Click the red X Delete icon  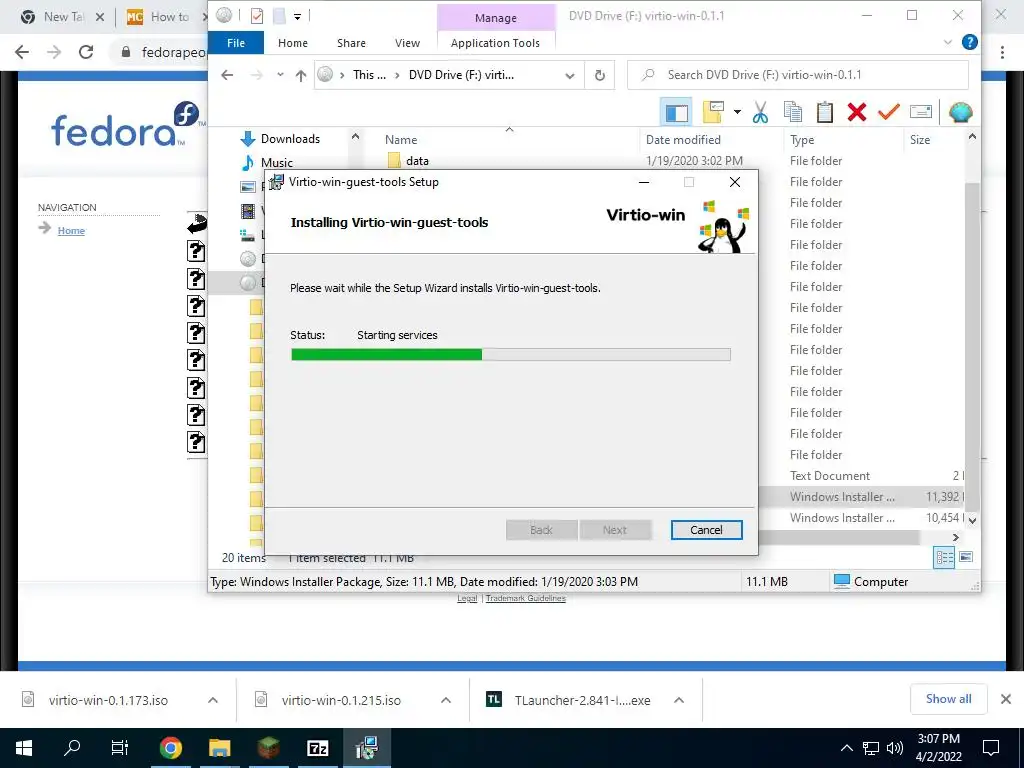click(x=857, y=112)
